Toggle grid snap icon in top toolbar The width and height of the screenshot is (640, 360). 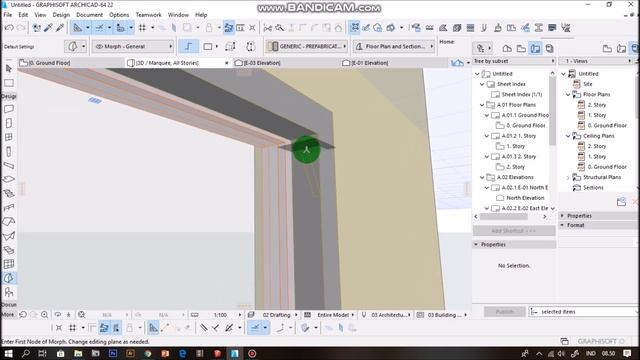(x=142, y=28)
